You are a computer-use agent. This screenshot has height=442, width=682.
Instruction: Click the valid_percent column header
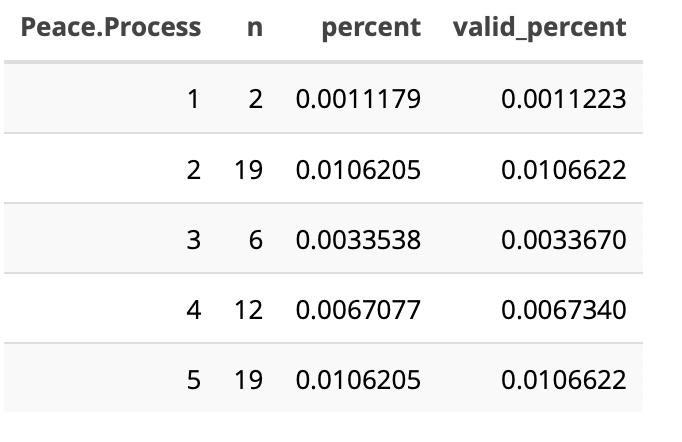(x=539, y=28)
